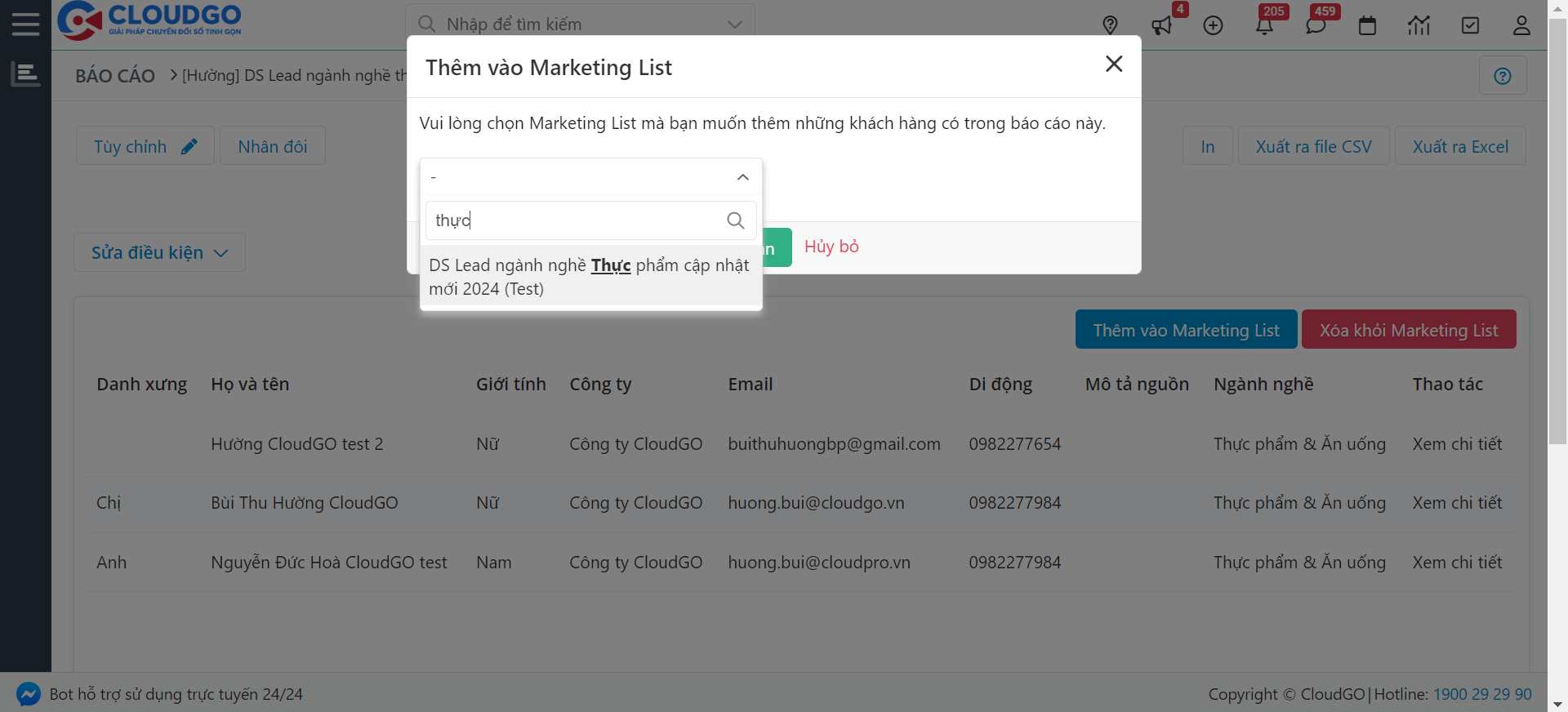Click the location pin icon

(x=1110, y=25)
